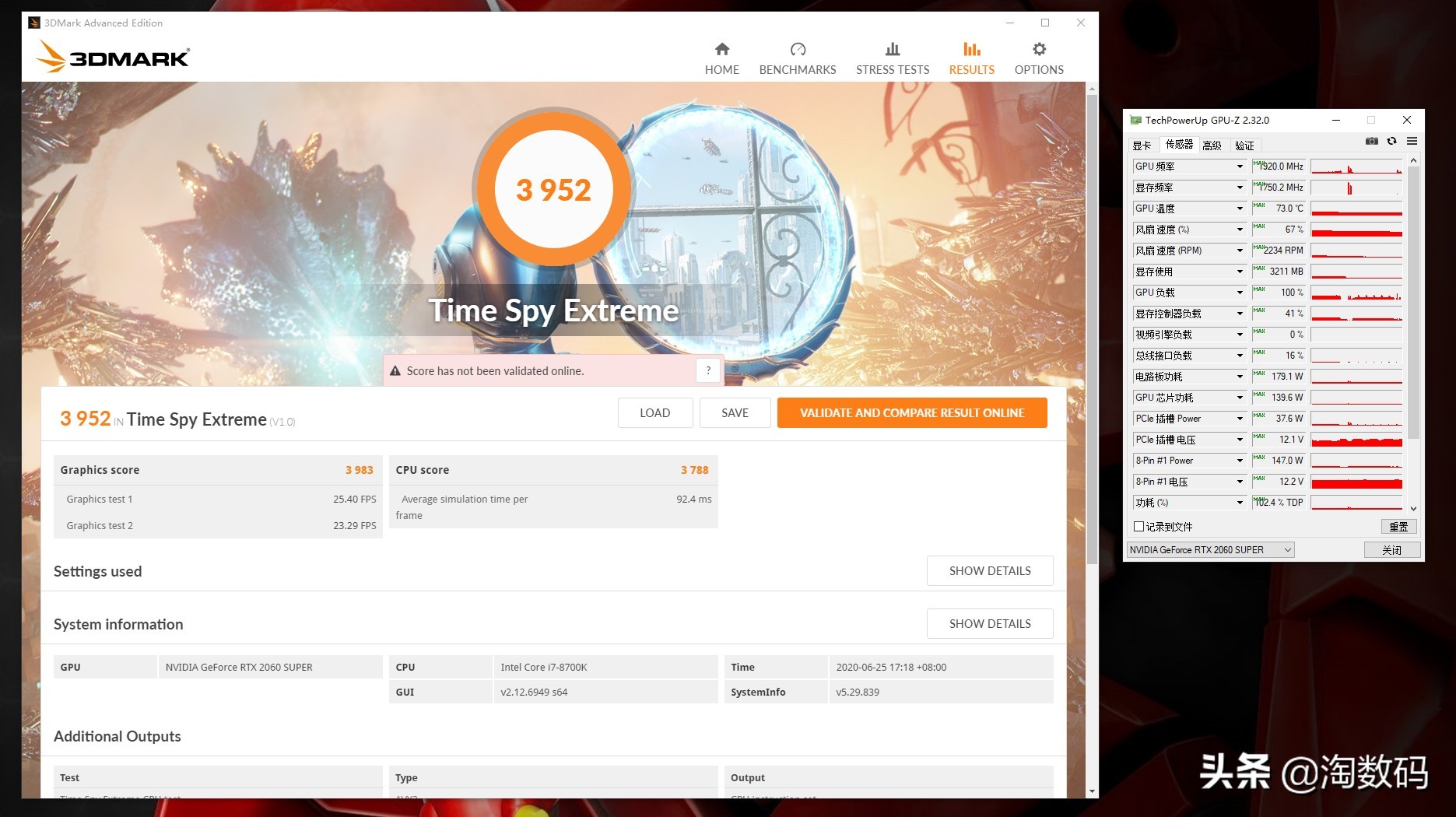Open the GPU-Z hamburger menu

tap(1412, 141)
